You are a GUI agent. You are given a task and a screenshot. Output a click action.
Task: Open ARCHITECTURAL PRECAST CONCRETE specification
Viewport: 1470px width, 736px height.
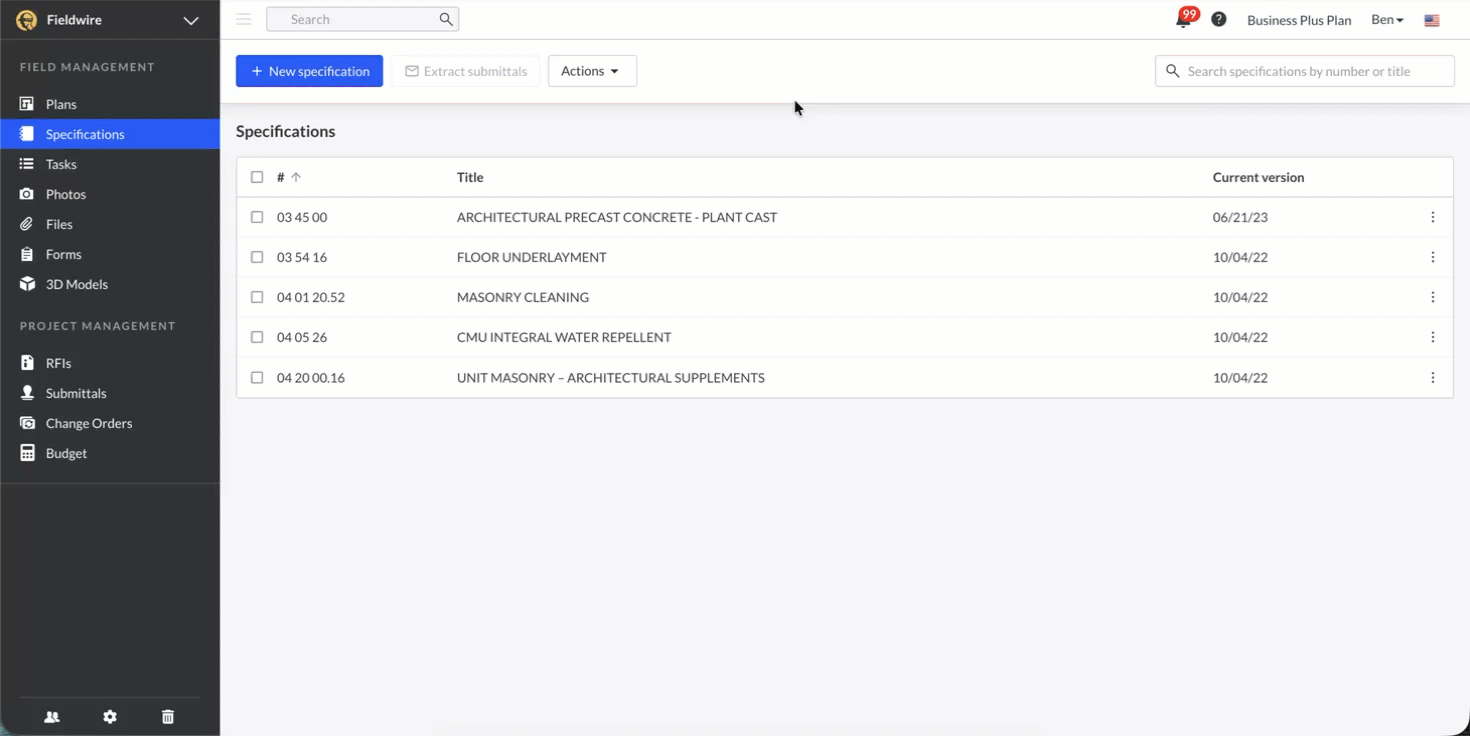point(616,217)
